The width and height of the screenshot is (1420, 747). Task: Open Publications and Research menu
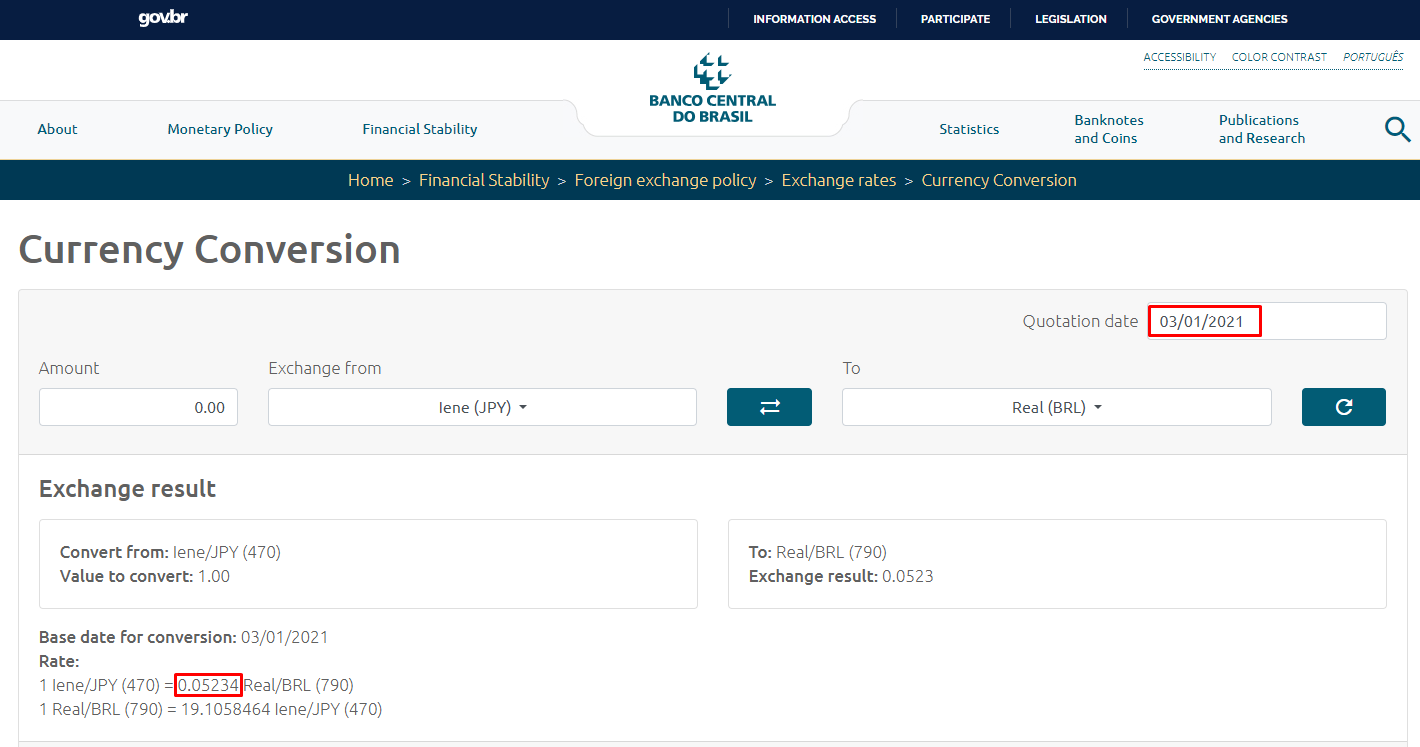click(1261, 129)
